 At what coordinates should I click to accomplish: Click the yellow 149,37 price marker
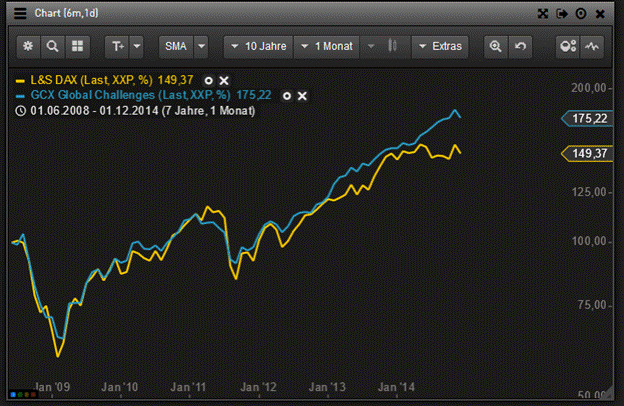pos(587,153)
